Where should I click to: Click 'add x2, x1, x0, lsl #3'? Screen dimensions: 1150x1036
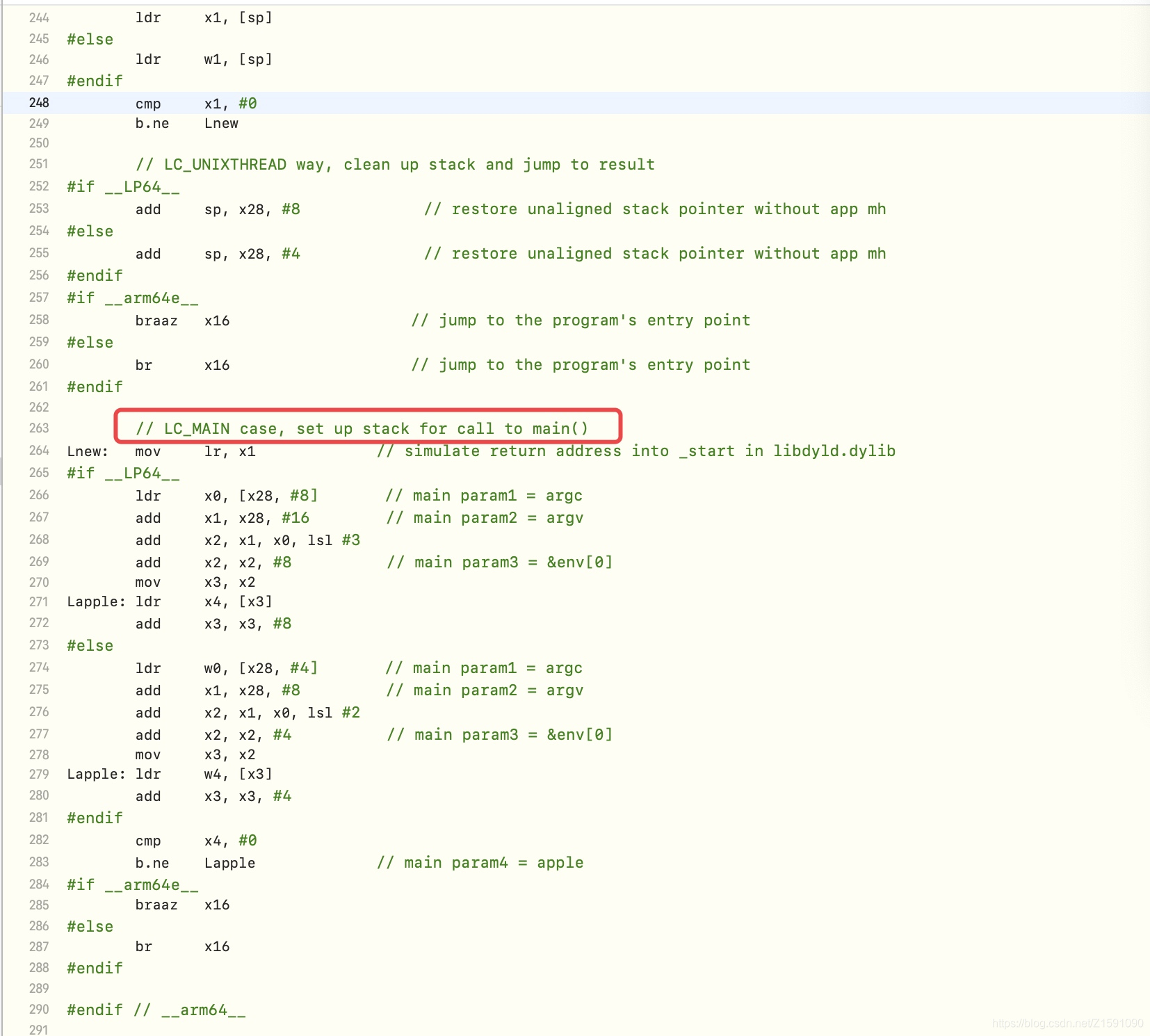pyautogui.click(x=248, y=540)
